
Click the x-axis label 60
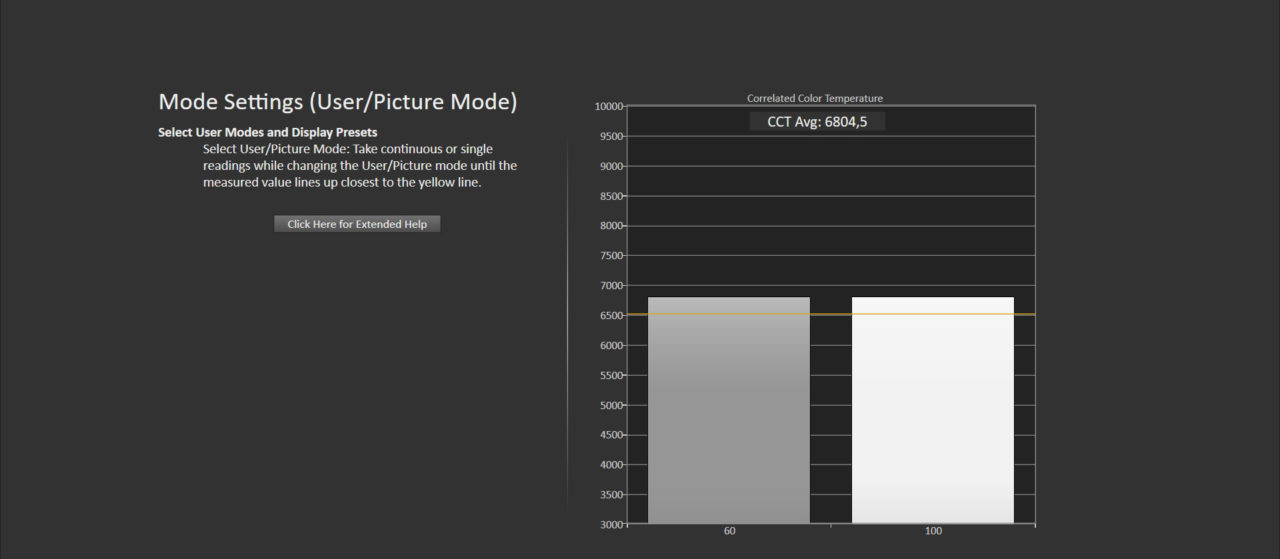[730, 531]
